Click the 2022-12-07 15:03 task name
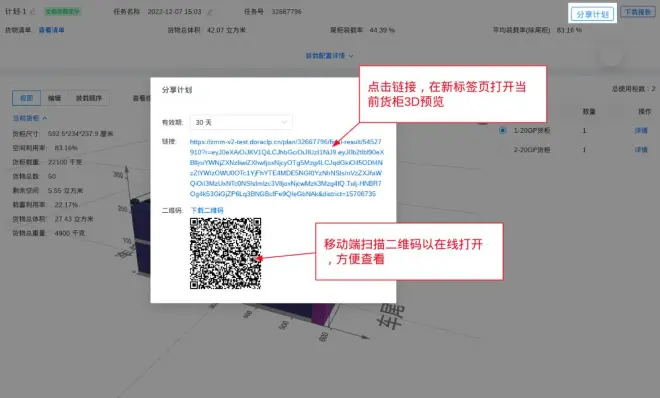Image resolution: width=660 pixels, height=398 pixels. [x=174, y=12]
